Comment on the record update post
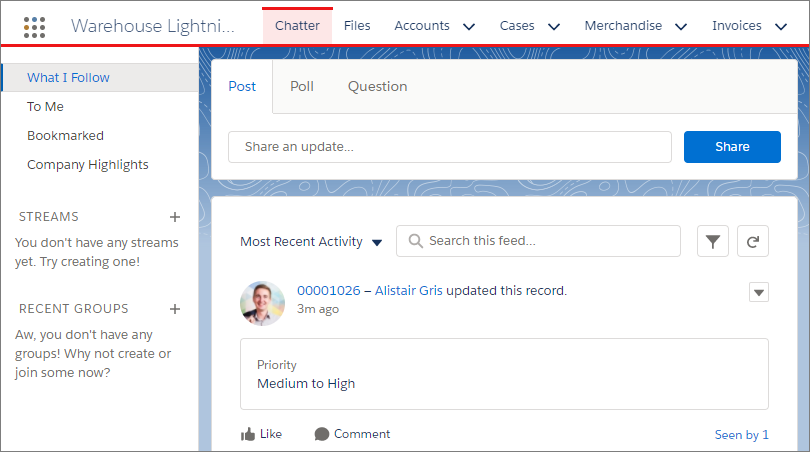 pos(352,434)
